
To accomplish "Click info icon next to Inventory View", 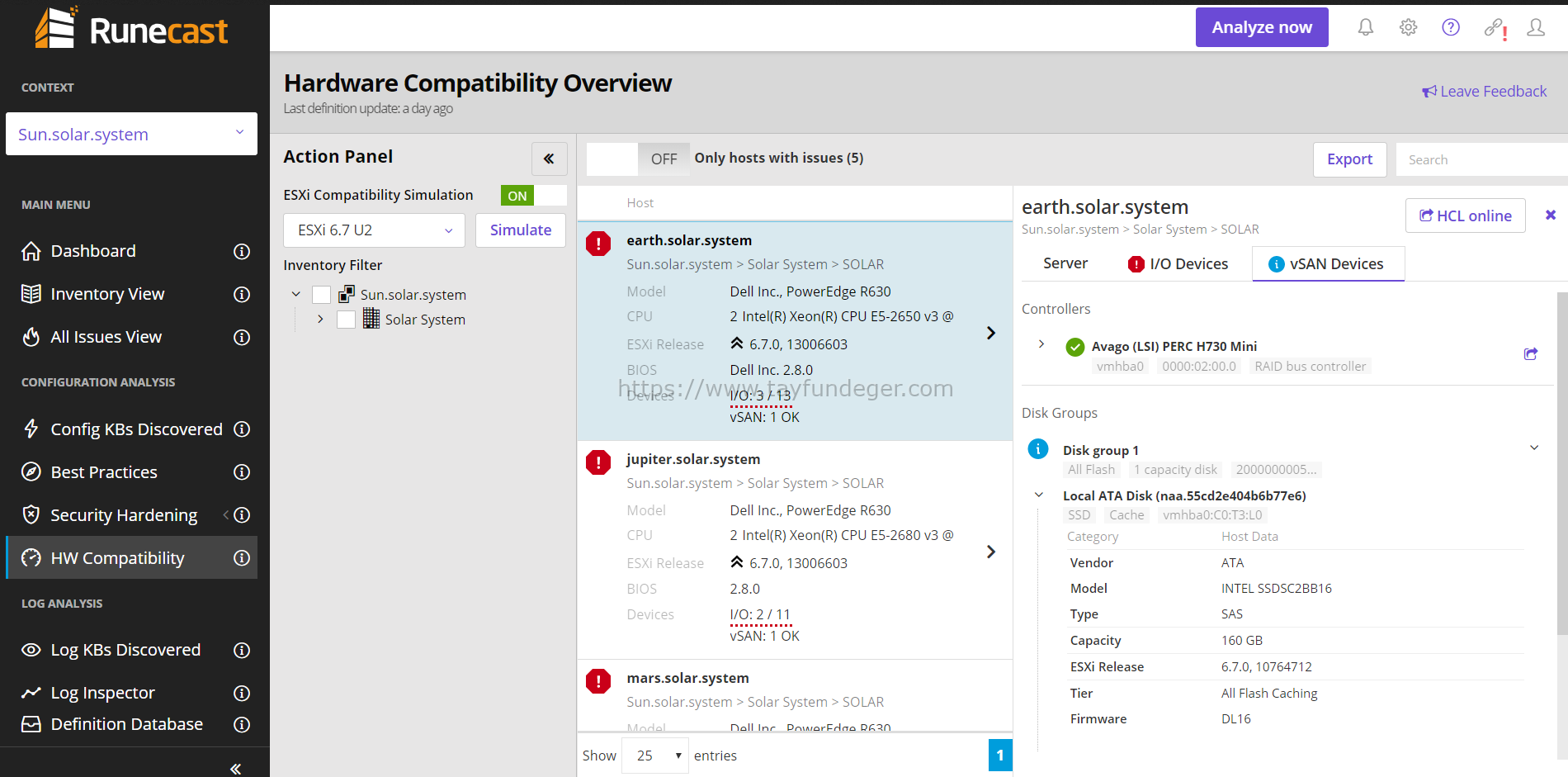I will pyautogui.click(x=242, y=294).
